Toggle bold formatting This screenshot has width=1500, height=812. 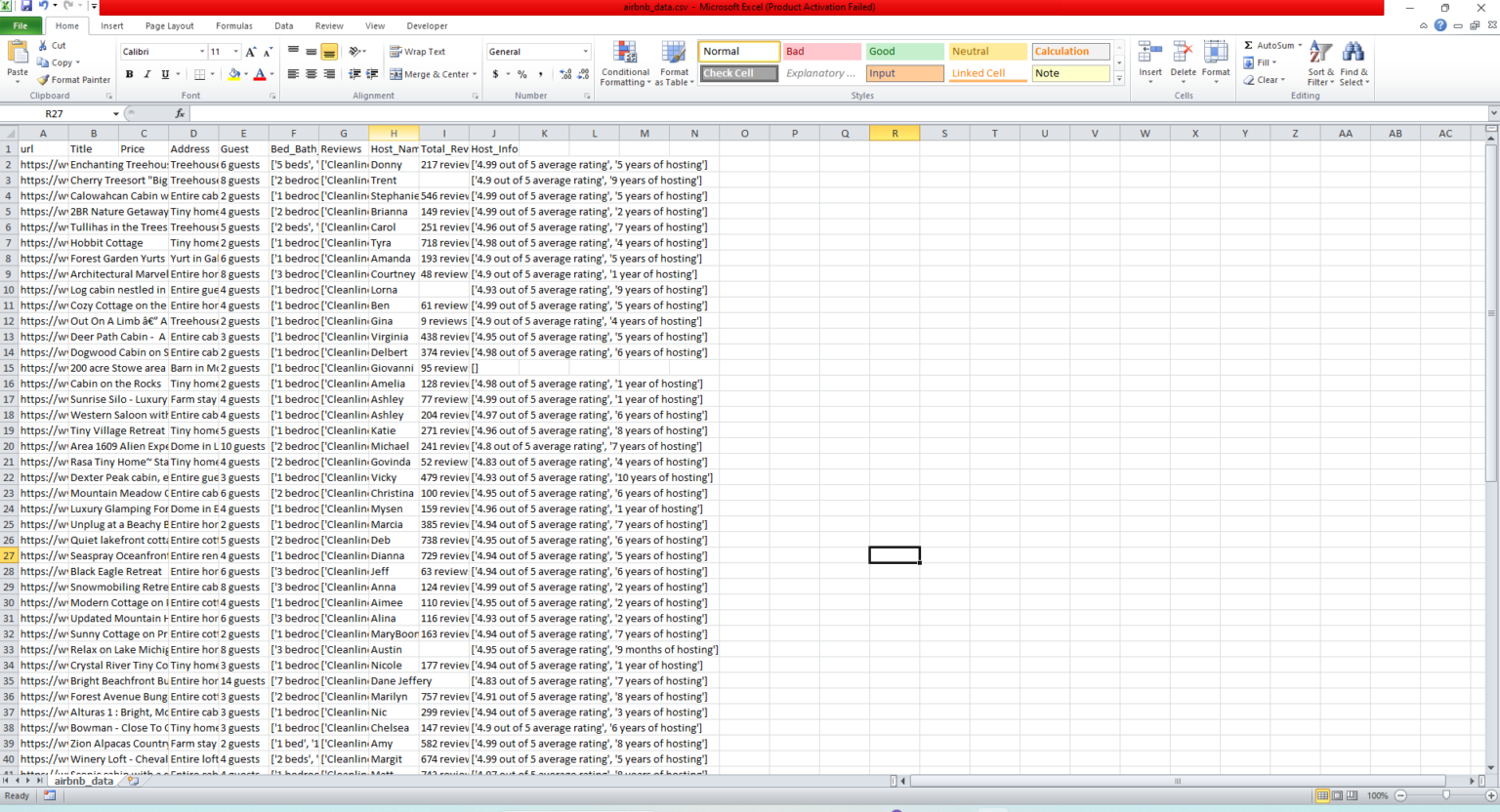pyautogui.click(x=128, y=73)
